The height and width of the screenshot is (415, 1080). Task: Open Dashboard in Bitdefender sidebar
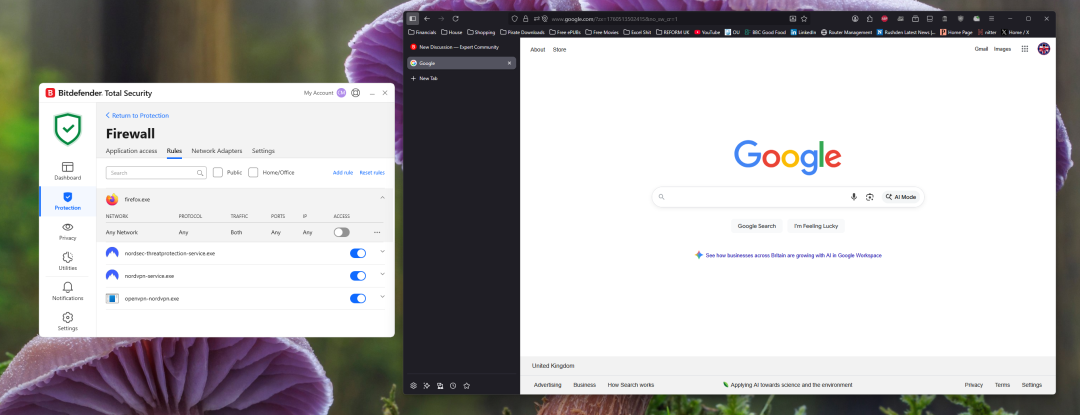(68, 171)
